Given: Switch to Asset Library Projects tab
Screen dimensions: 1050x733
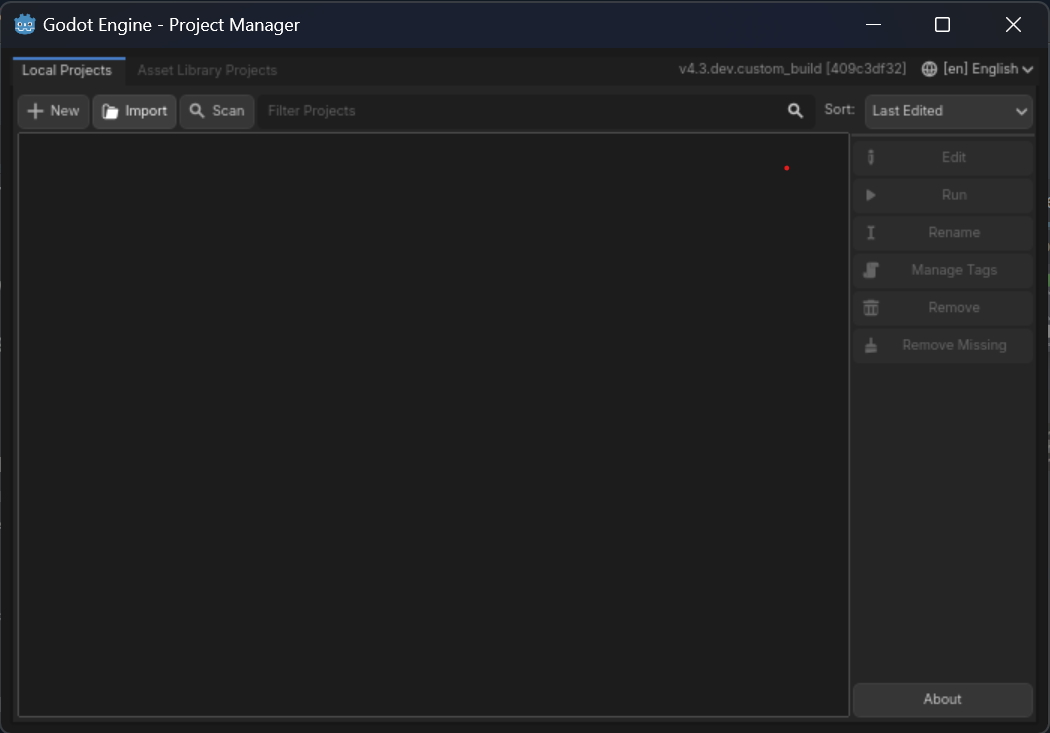Looking at the screenshot, I should [x=207, y=70].
